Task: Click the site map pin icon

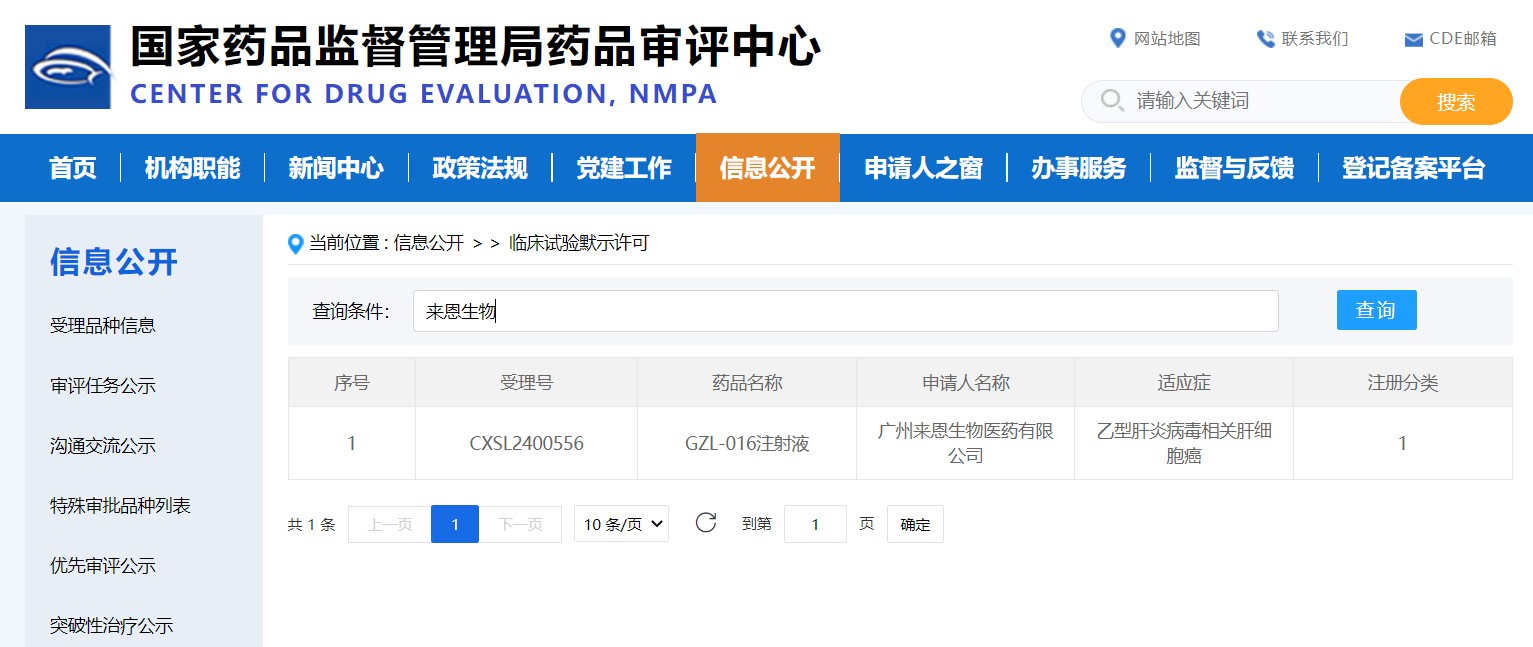Action: [1118, 38]
